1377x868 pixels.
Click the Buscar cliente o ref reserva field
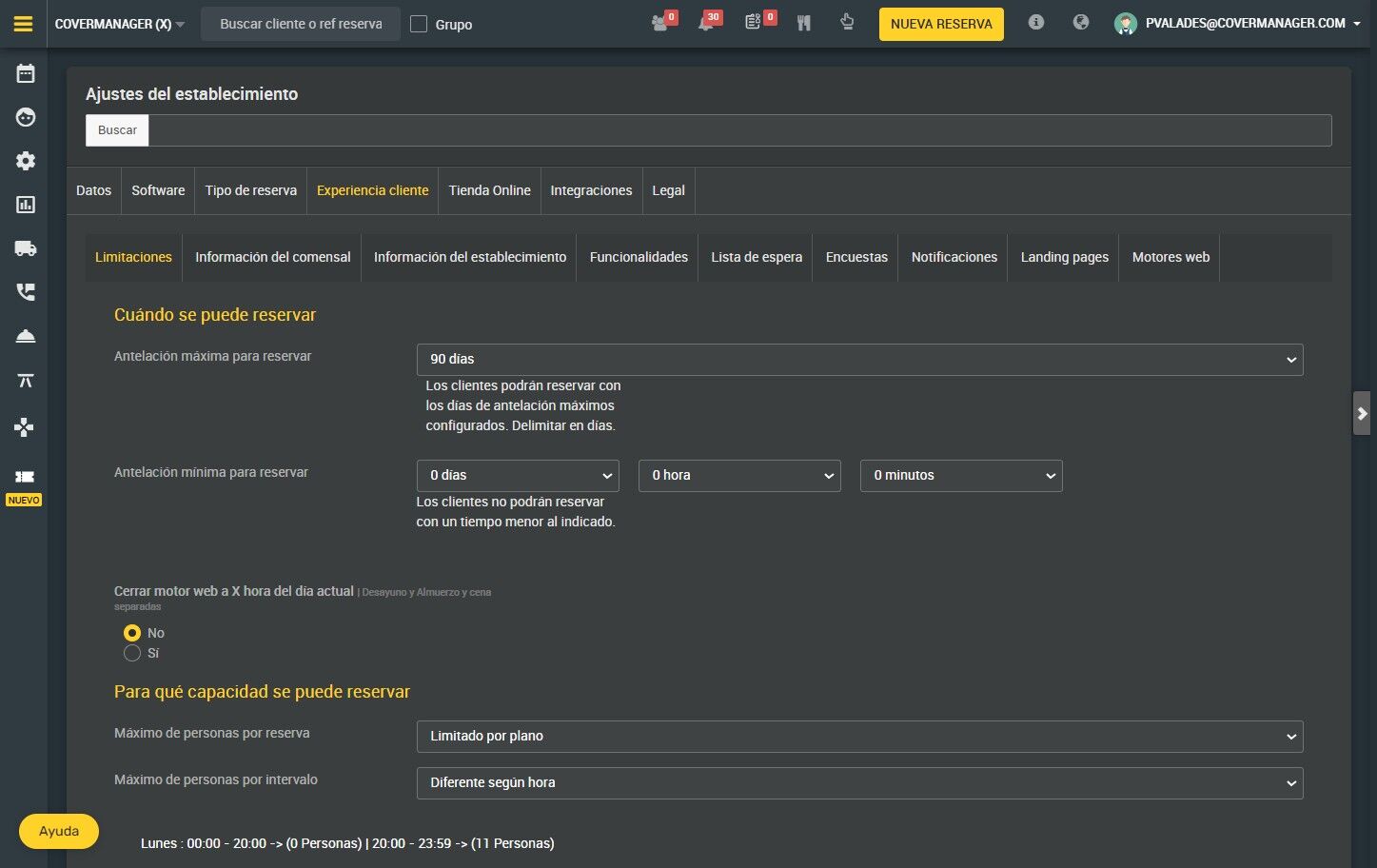point(301,24)
